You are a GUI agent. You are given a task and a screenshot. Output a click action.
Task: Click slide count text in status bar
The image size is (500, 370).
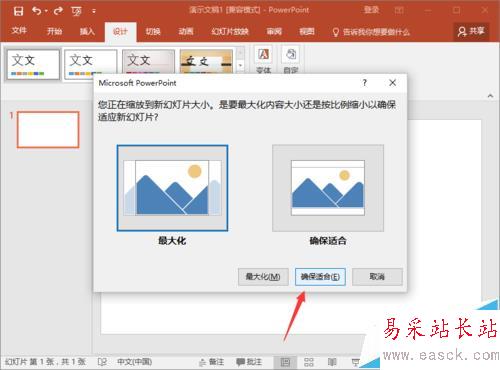pyautogui.click(x=45, y=362)
